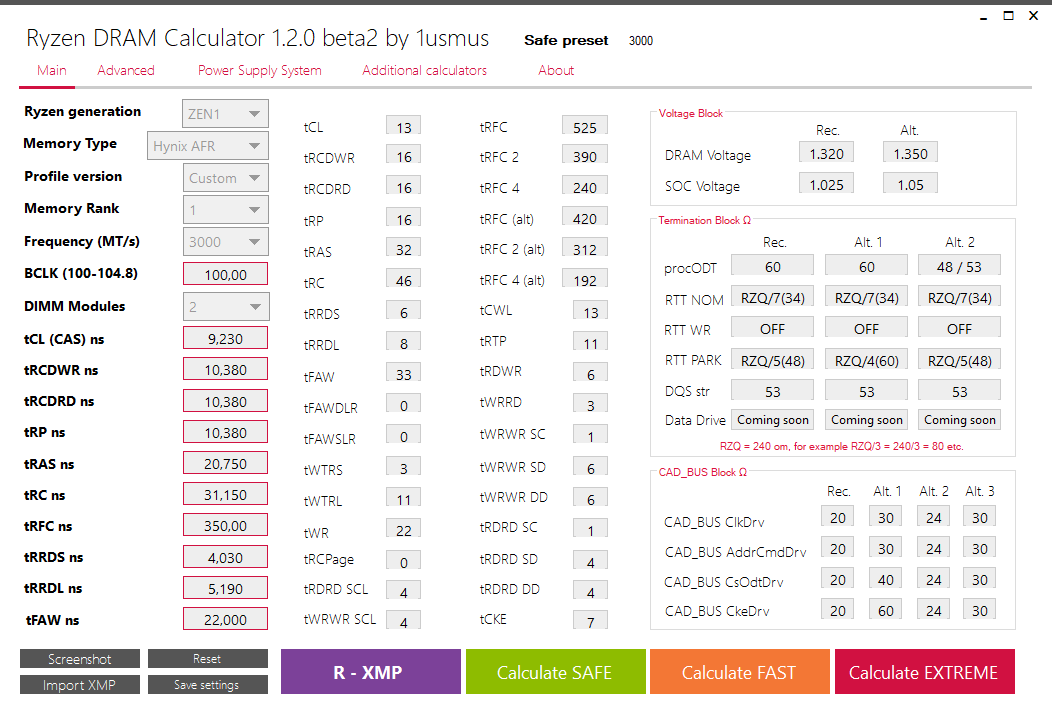1052x720 pixels.
Task: Maximize the DRAM Calculator window
Action: [1008, 15]
